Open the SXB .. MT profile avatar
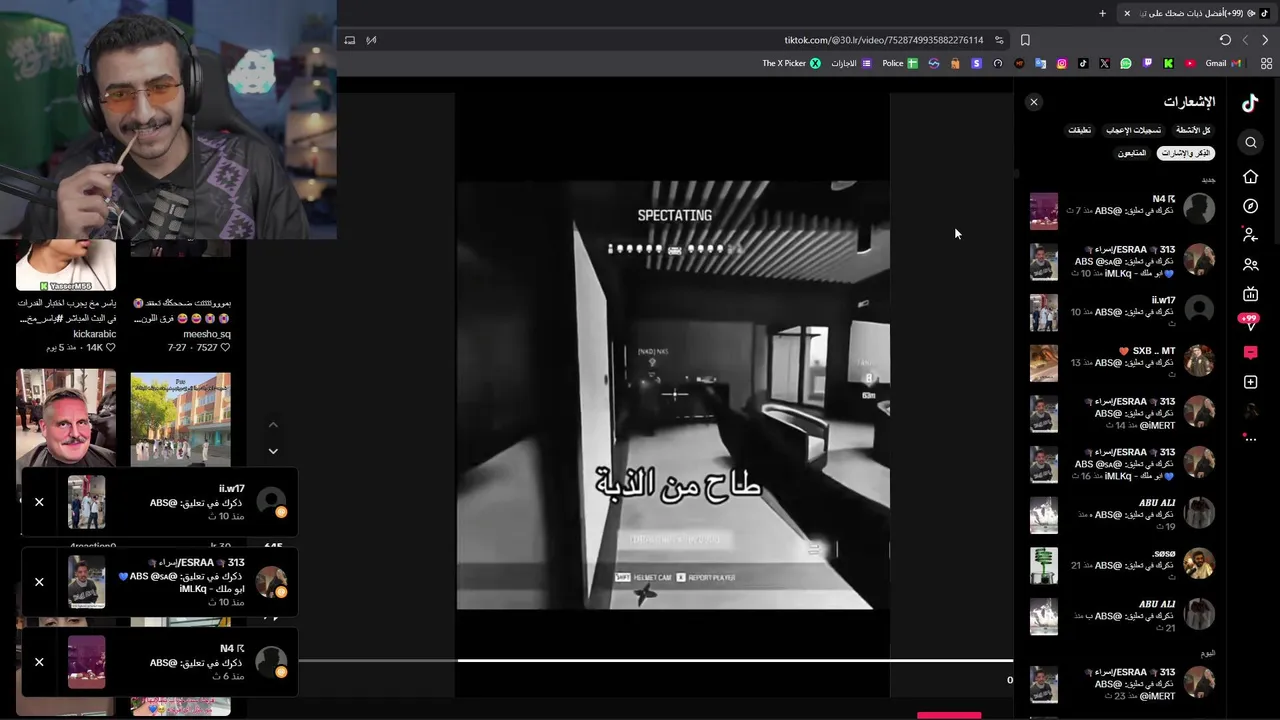 (1199, 360)
